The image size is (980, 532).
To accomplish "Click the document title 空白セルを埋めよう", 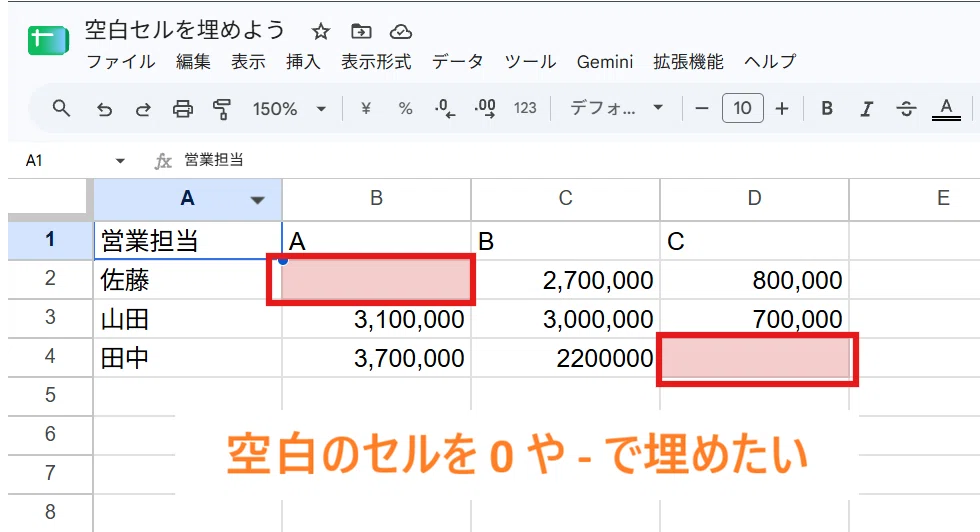I will pyautogui.click(x=185, y=30).
